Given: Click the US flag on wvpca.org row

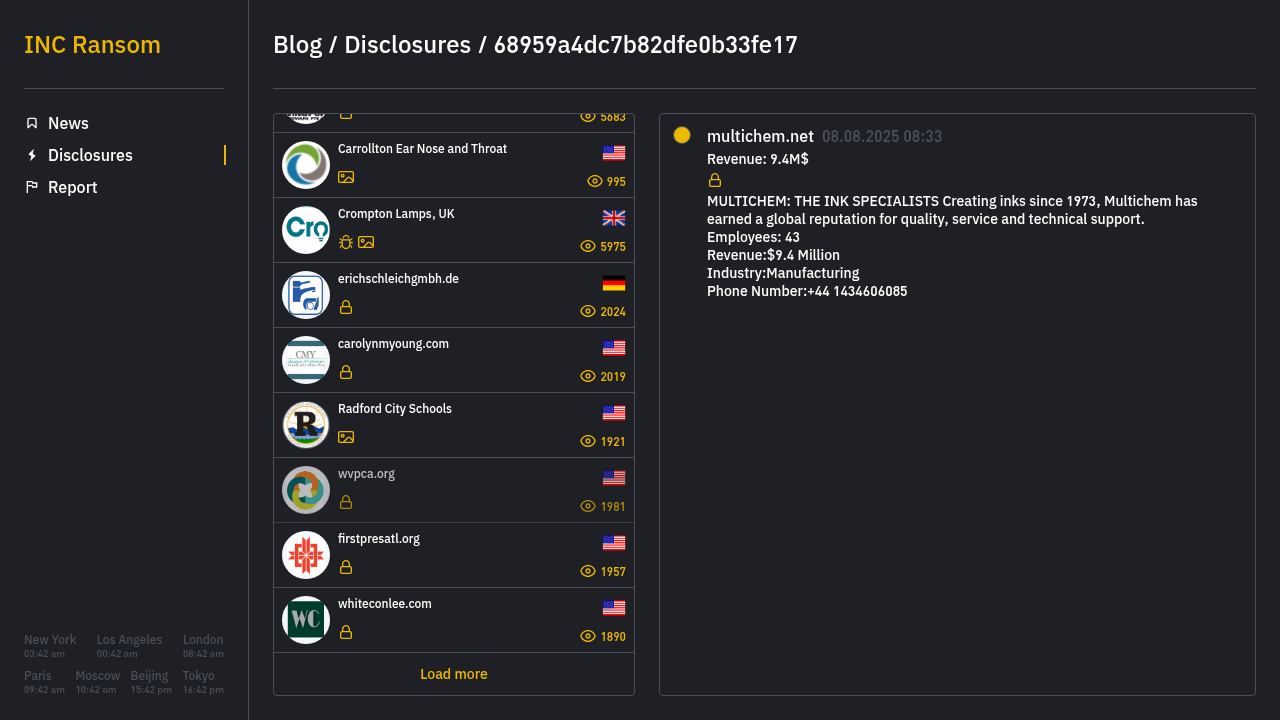Looking at the screenshot, I should [x=614, y=478].
